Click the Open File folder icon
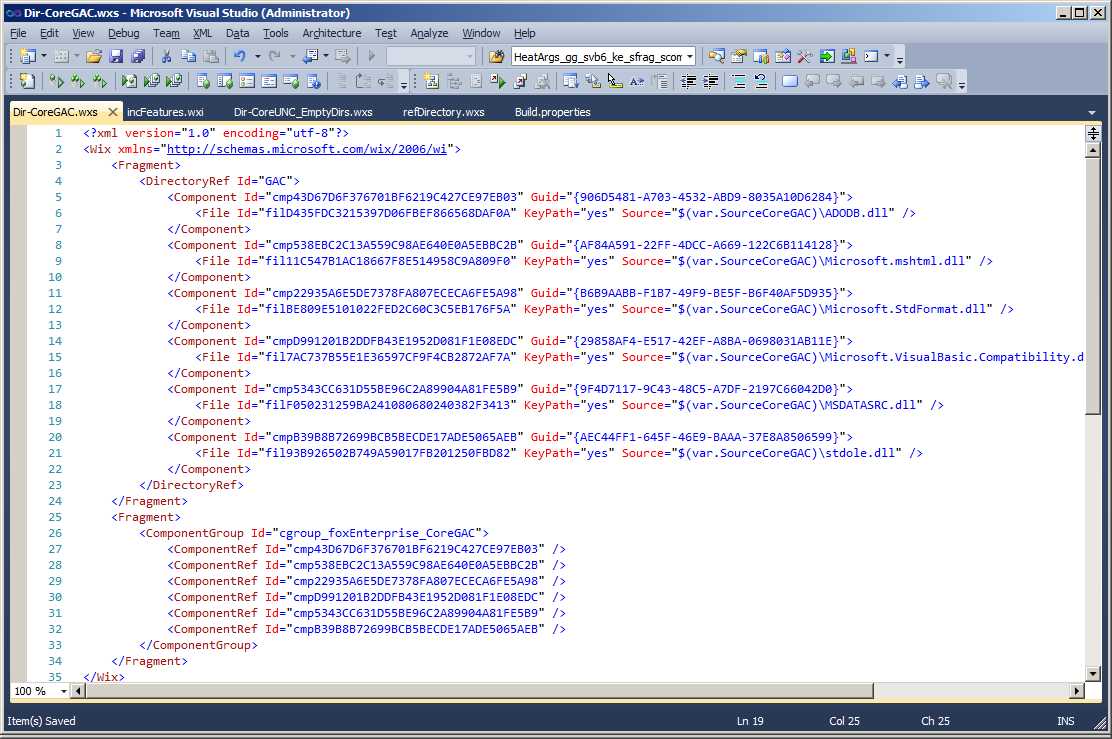 pos(94,56)
